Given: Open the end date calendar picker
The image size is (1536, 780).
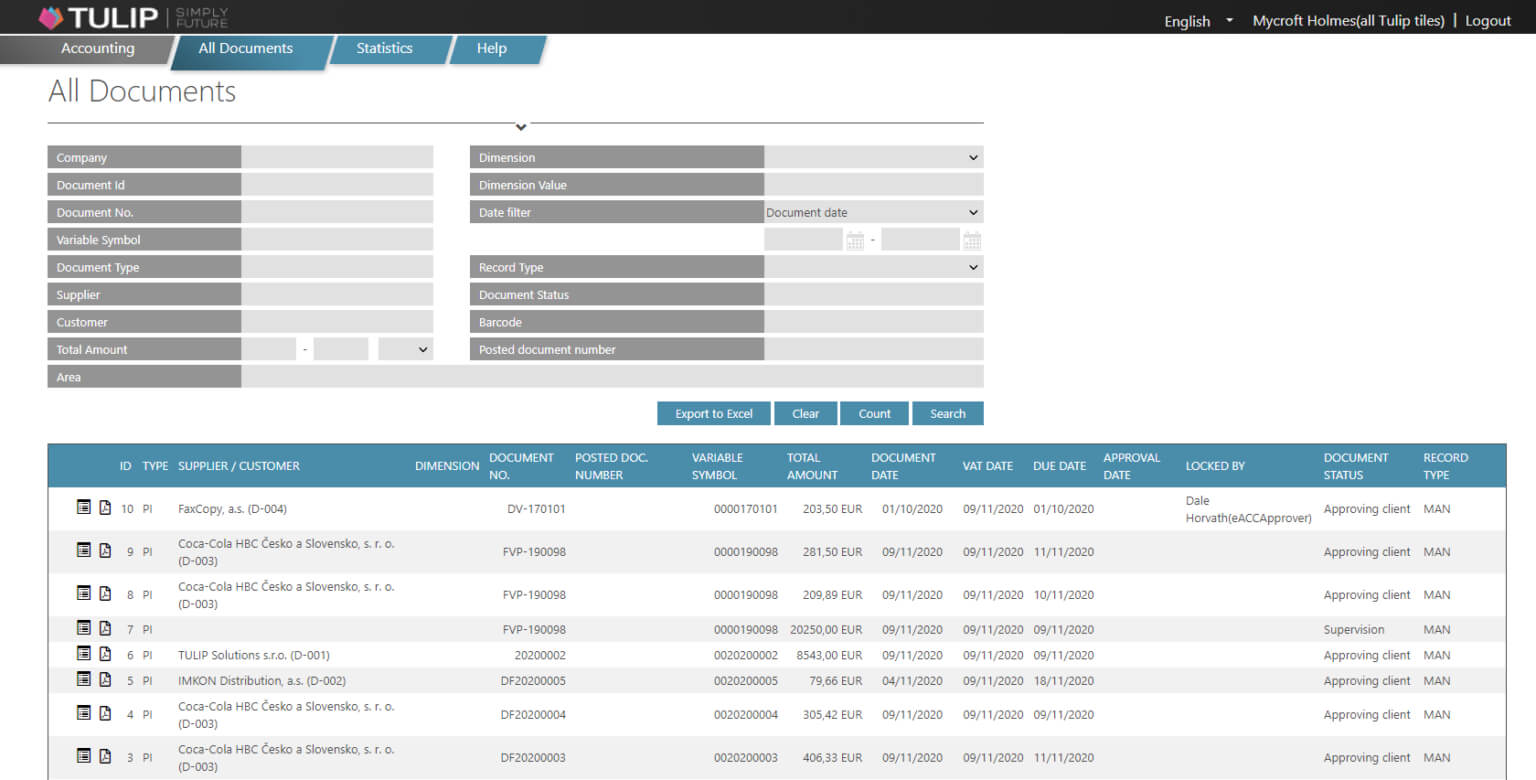Looking at the screenshot, I should (972, 240).
